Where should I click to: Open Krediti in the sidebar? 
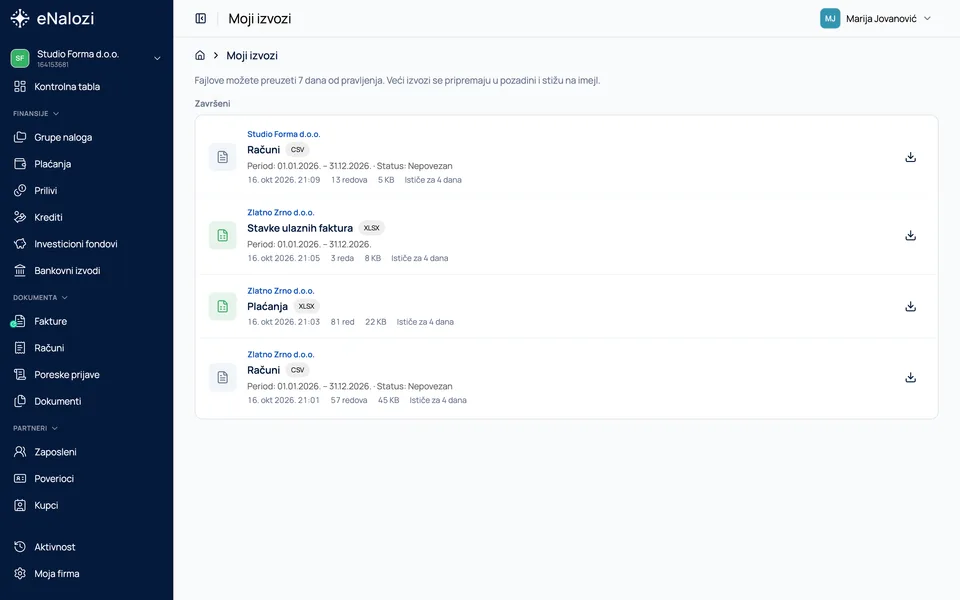click(86, 217)
